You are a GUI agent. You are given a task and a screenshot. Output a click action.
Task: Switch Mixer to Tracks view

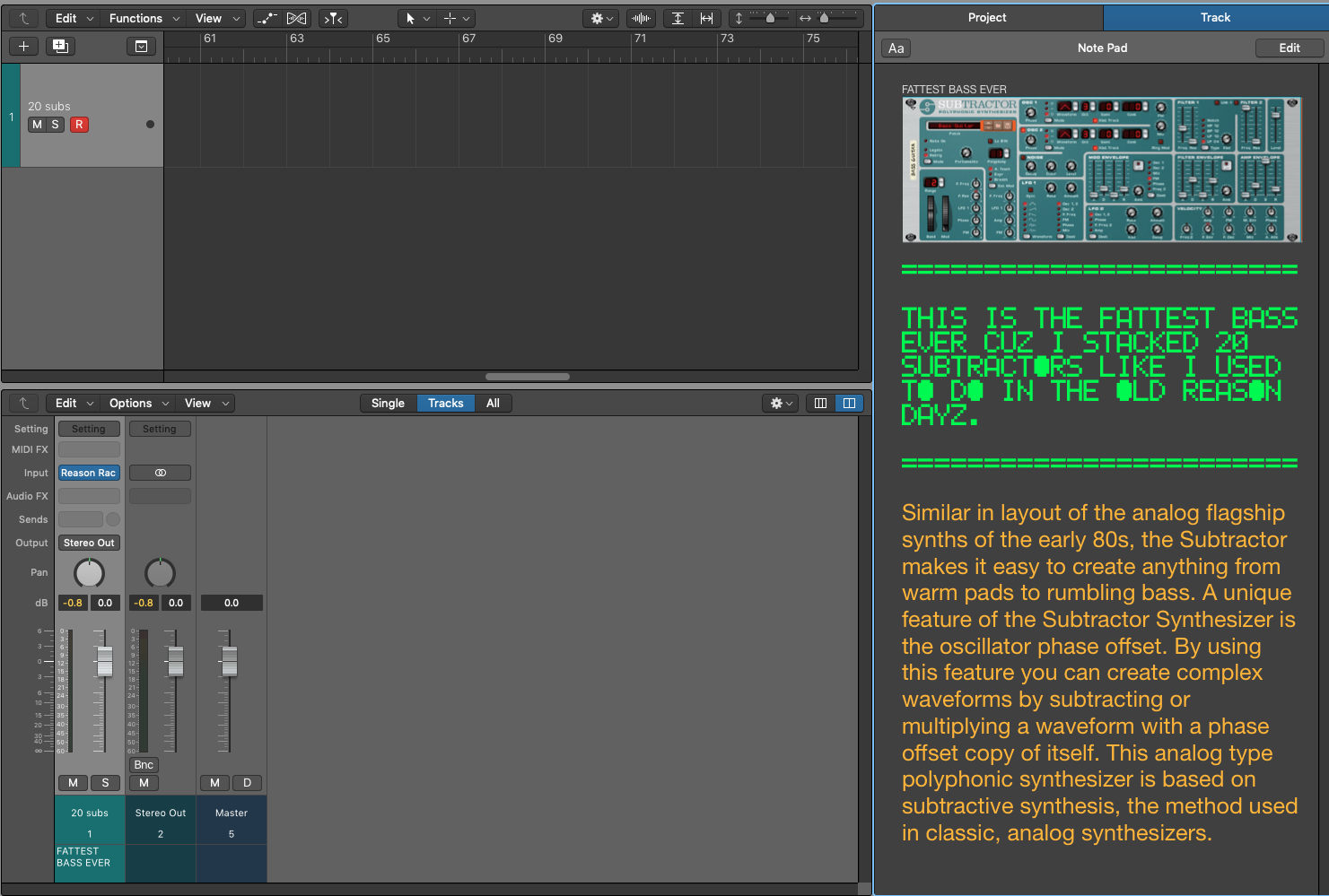[446, 403]
